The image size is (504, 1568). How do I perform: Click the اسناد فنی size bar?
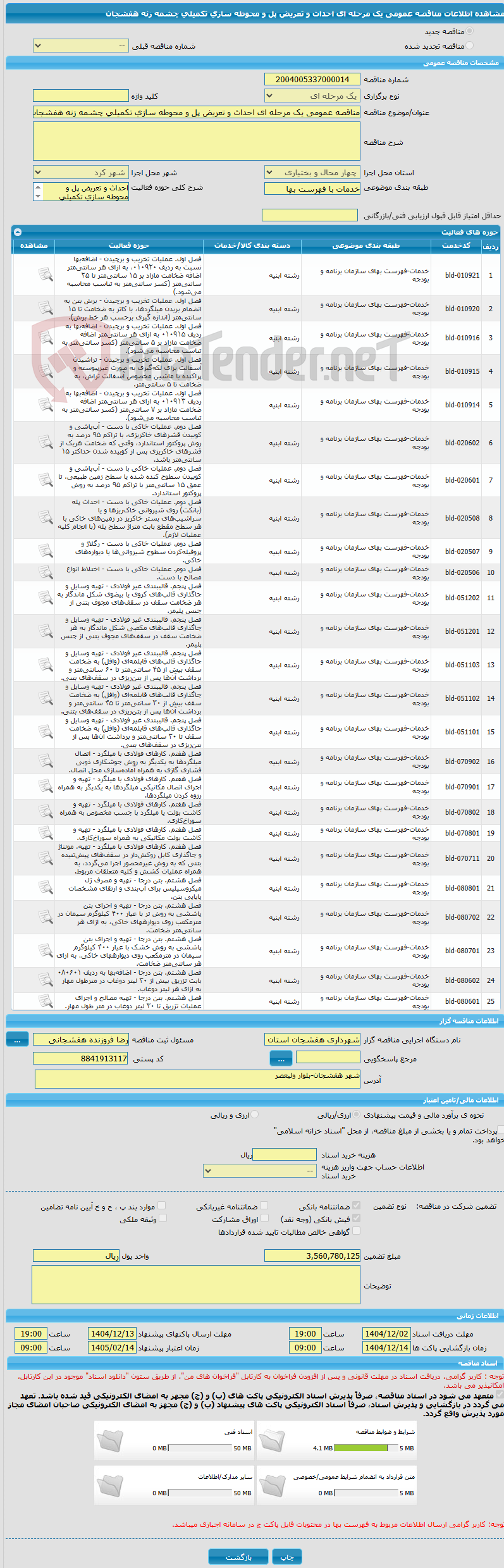click(x=200, y=1448)
